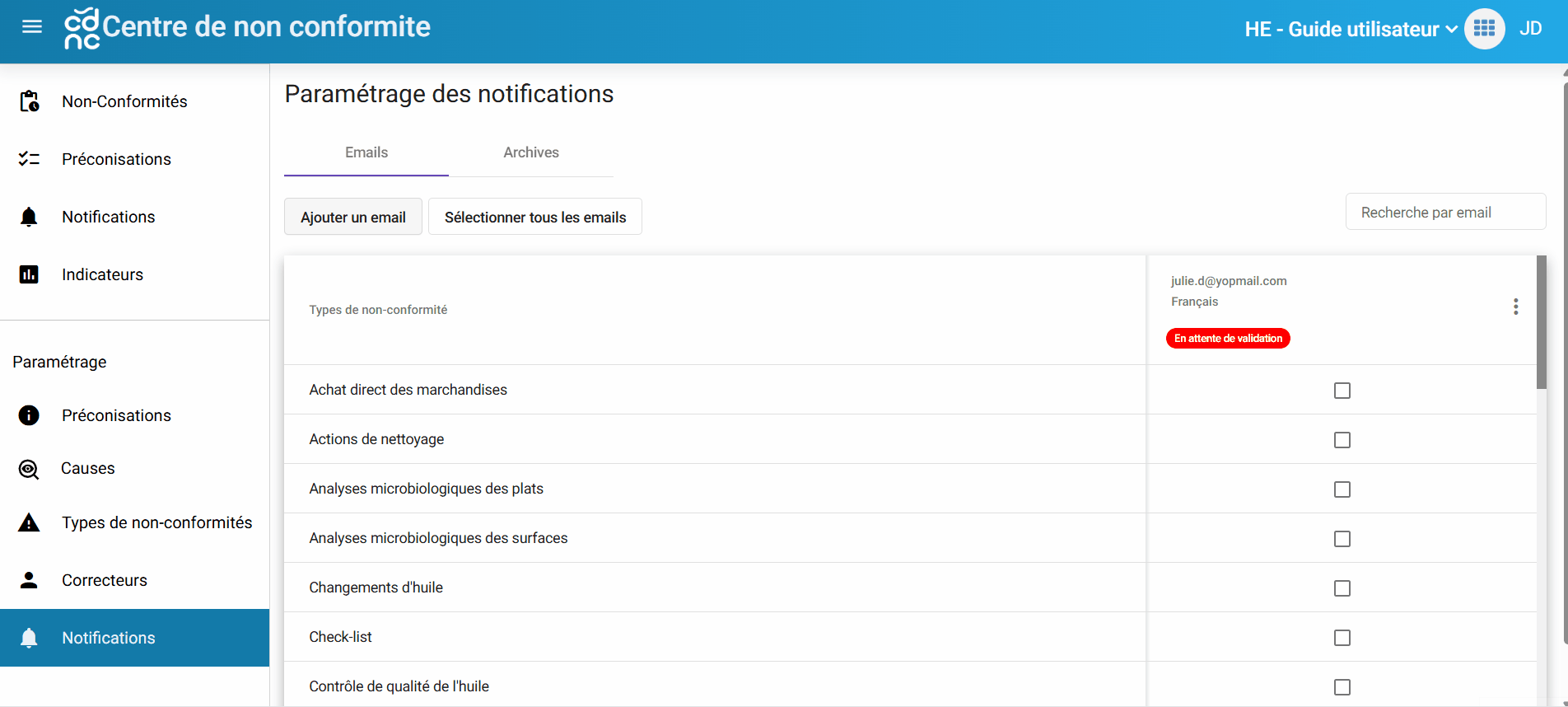The width and height of the screenshot is (1568, 707).
Task: Click the Indicateurs chart icon
Action: (29, 274)
